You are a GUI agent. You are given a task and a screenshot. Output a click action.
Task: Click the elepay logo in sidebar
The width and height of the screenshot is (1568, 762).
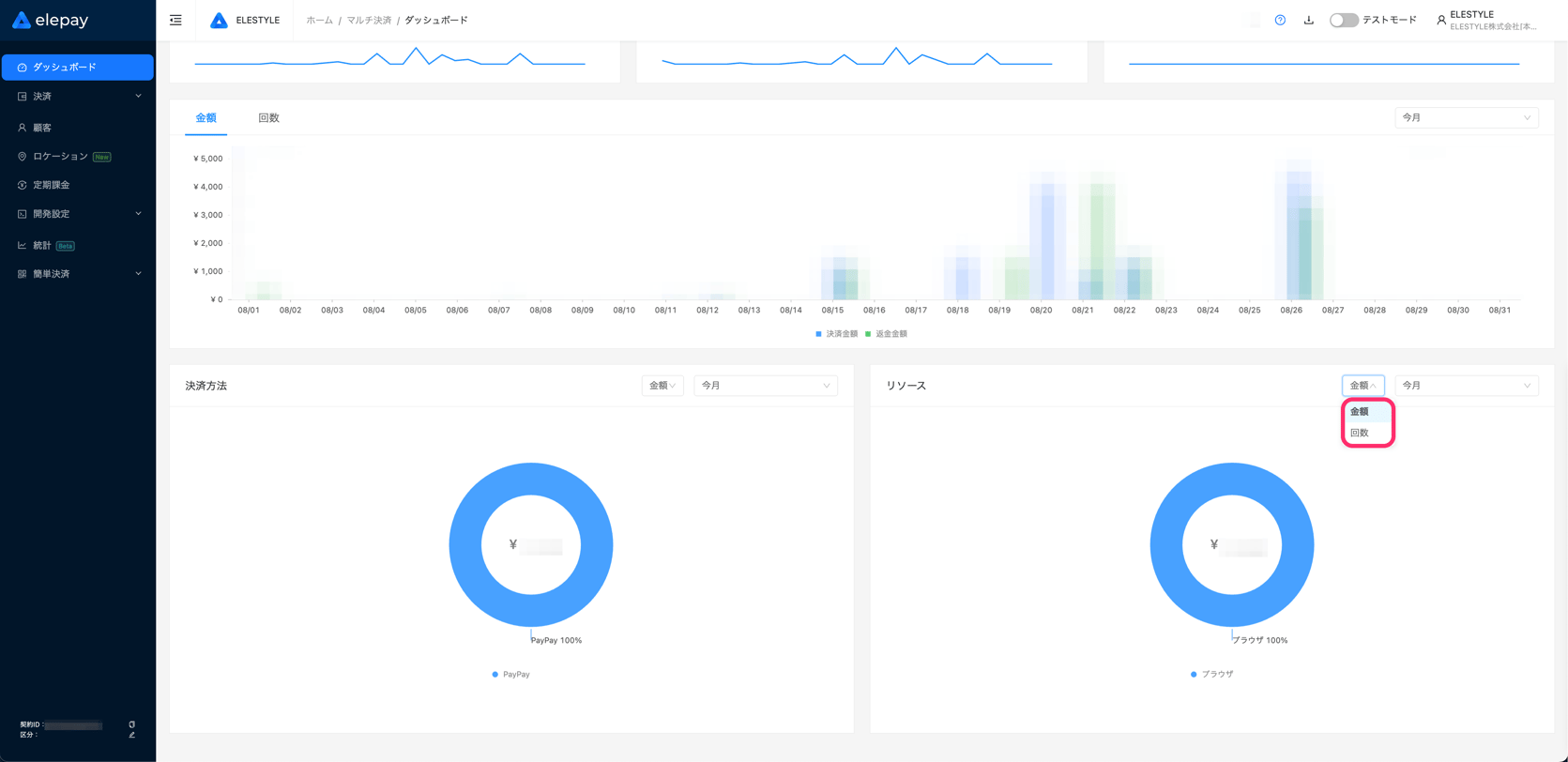click(50, 20)
